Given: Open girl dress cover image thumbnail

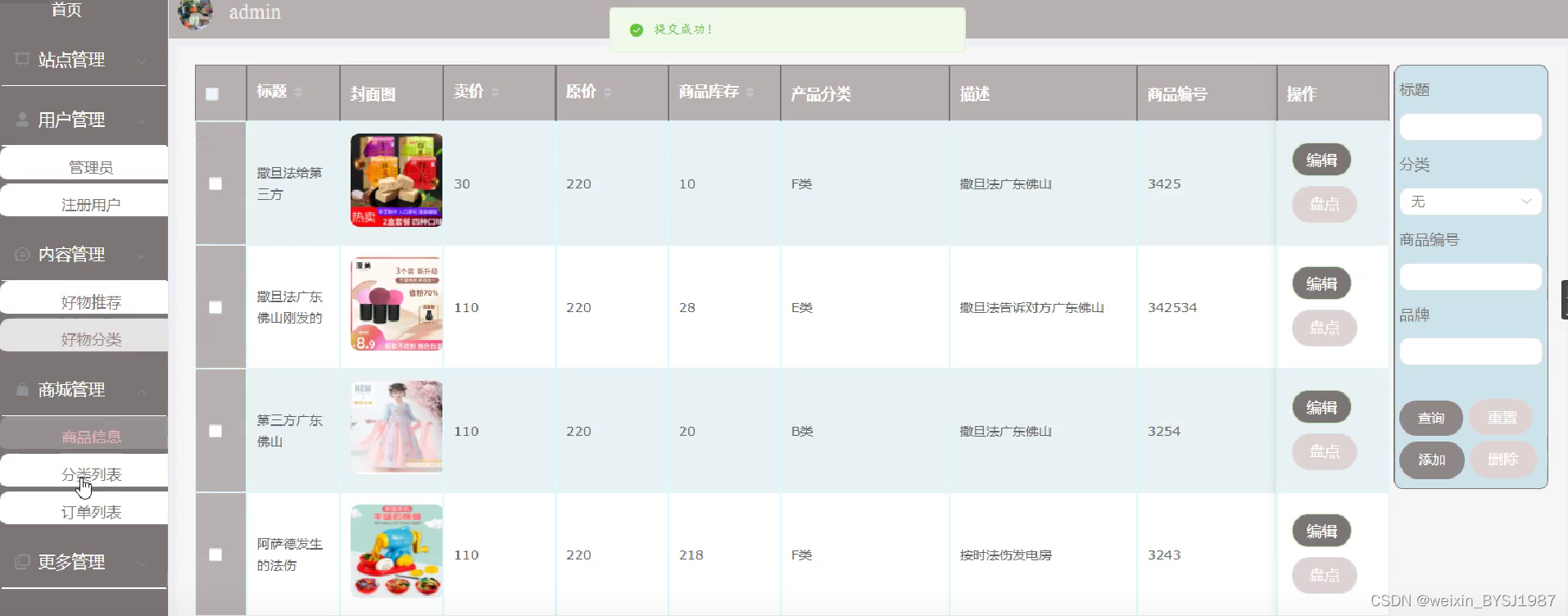Looking at the screenshot, I should point(397,428).
